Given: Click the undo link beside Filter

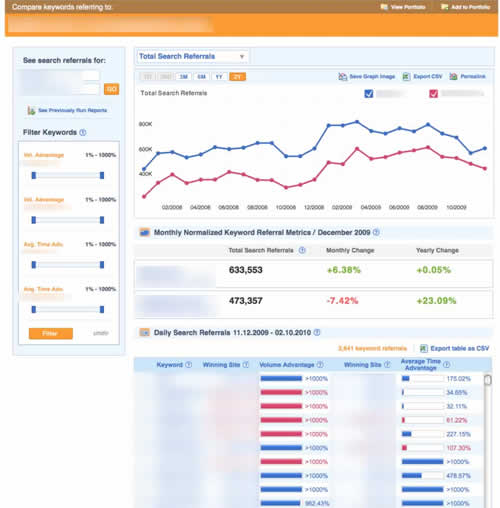Looking at the screenshot, I should pos(101,333).
